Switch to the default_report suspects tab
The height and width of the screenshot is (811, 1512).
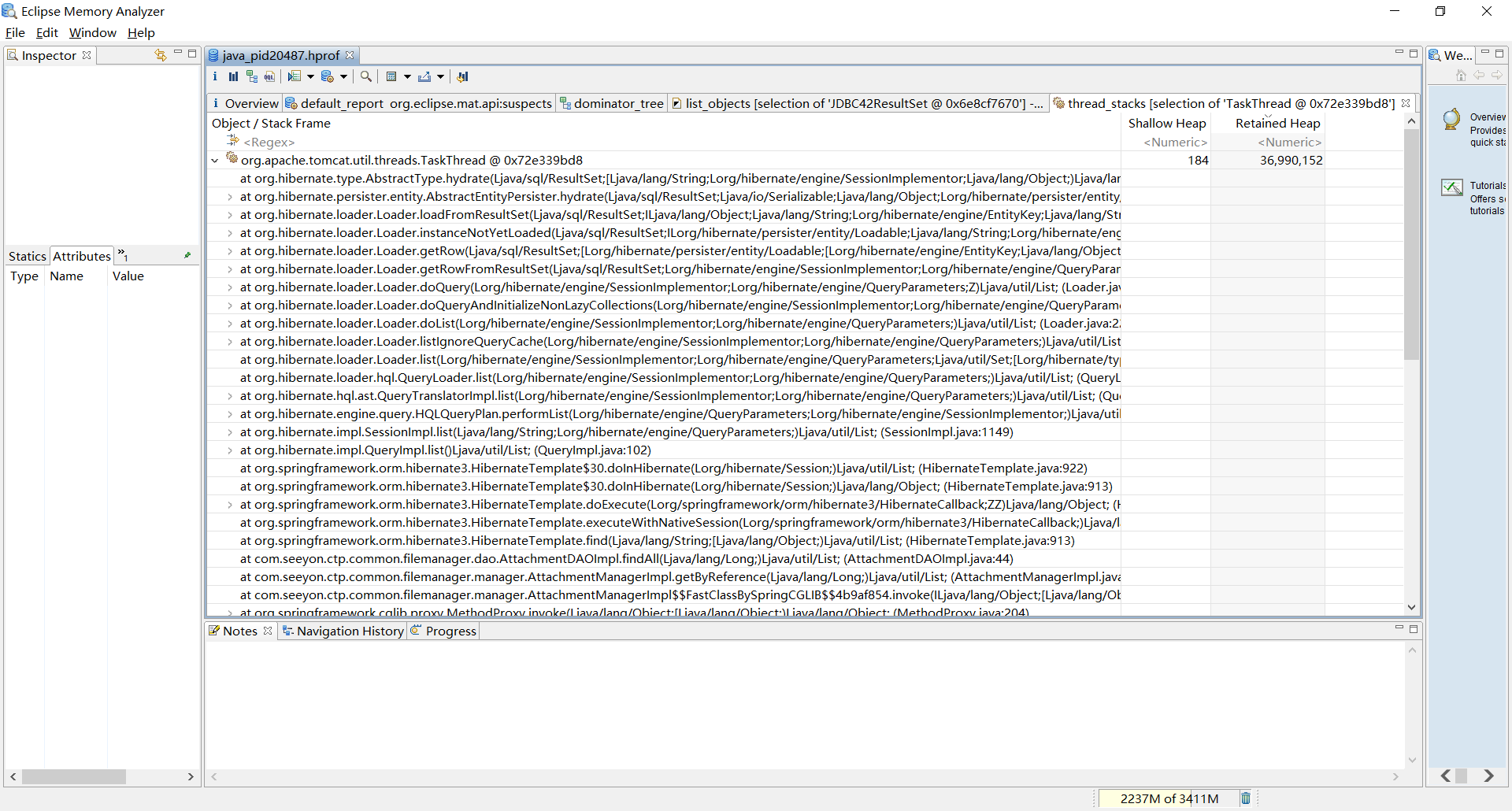coord(419,103)
